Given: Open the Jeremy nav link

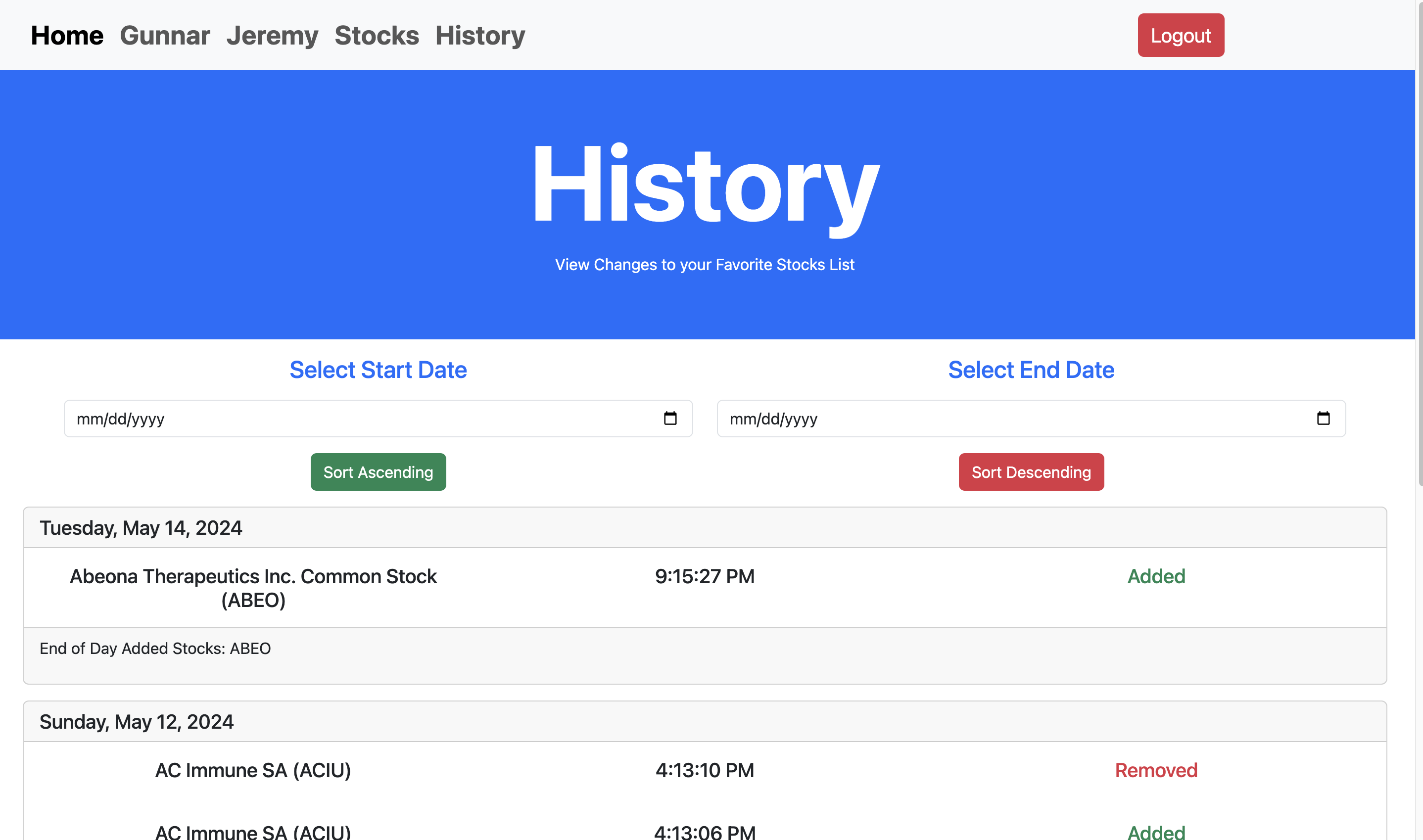Looking at the screenshot, I should coord(272,36).
